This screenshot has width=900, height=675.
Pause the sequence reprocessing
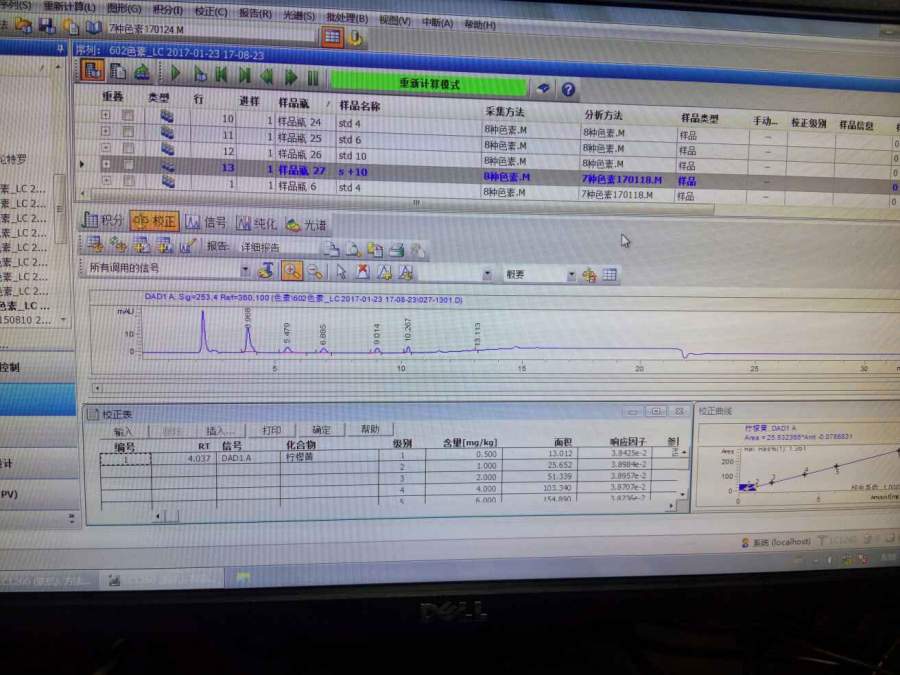(x=313, y=77)
